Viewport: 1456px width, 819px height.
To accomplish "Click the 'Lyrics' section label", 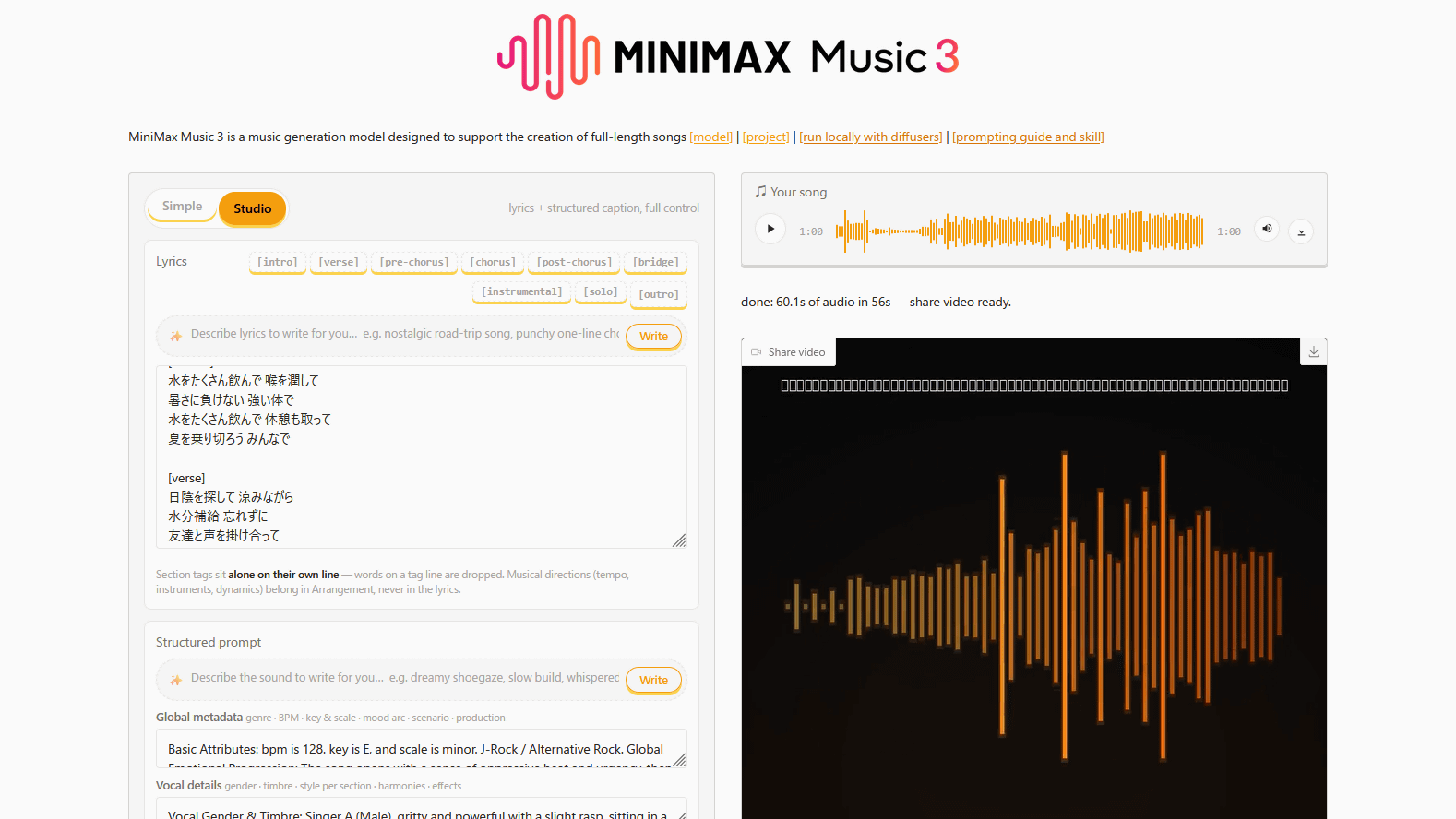I will click(x=172, y=261).
